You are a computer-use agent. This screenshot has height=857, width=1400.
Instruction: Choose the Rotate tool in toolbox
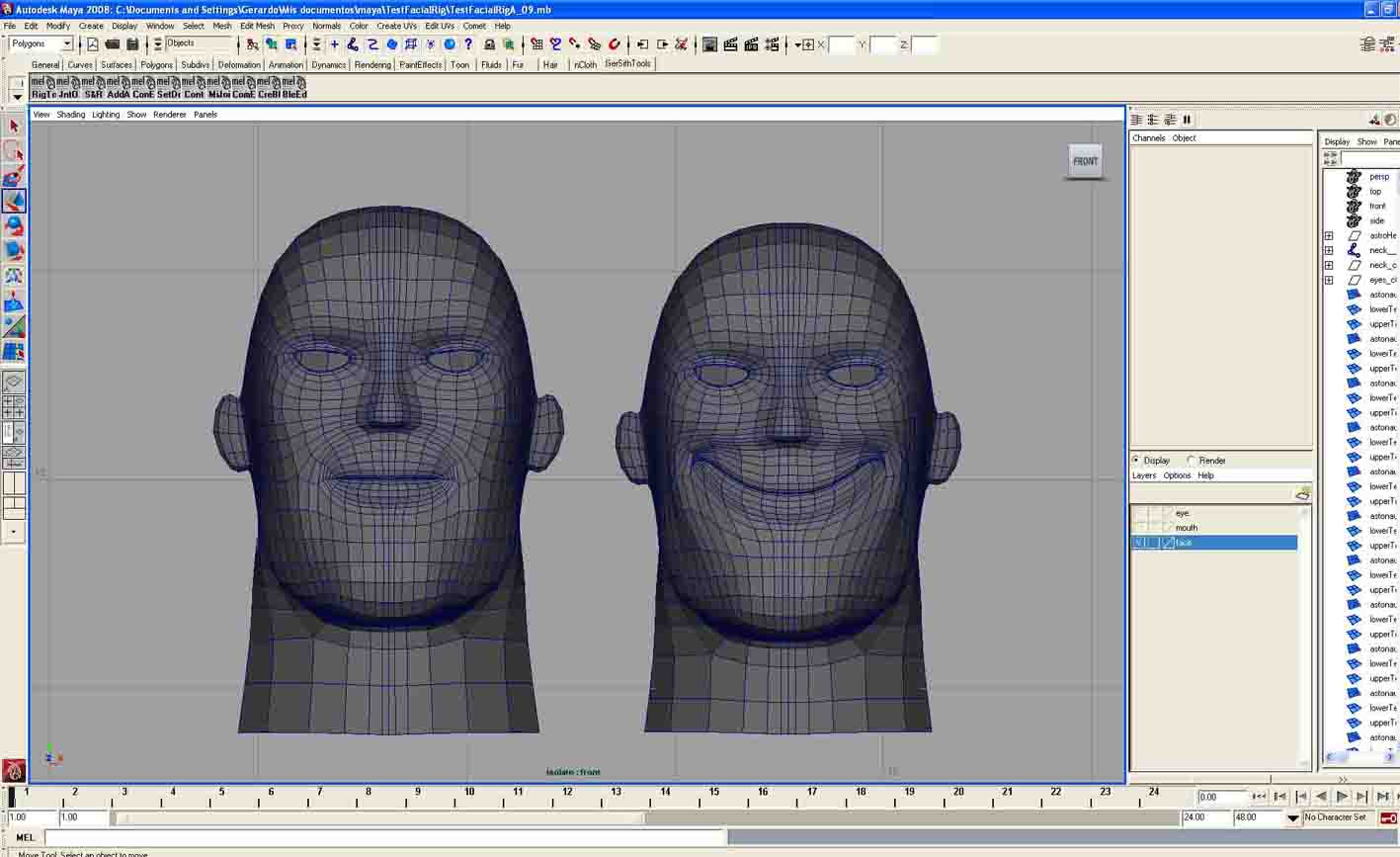(x=14, y=225)
